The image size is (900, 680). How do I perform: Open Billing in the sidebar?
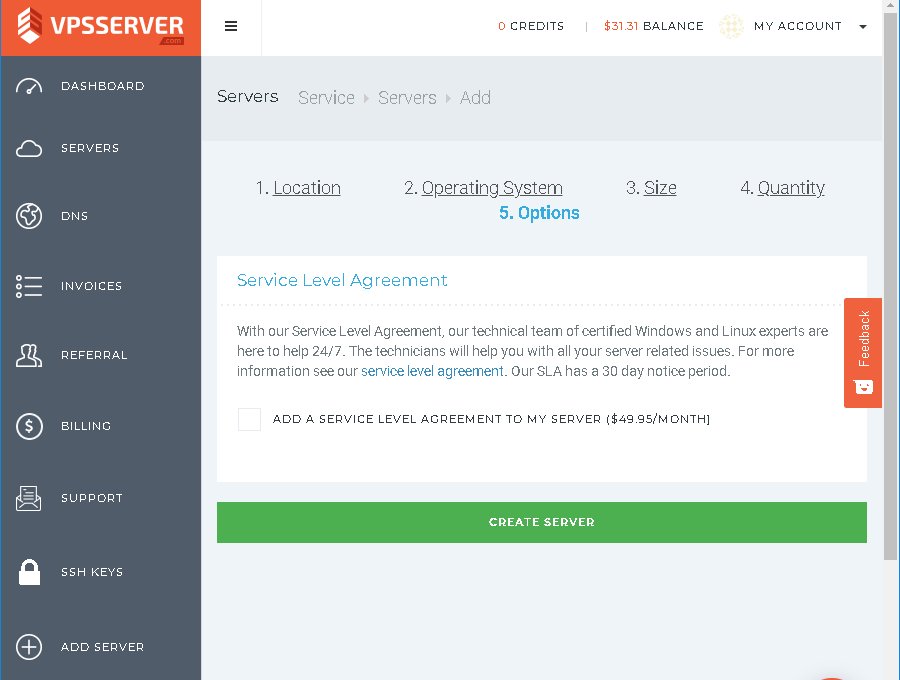[x=86, y=426]
